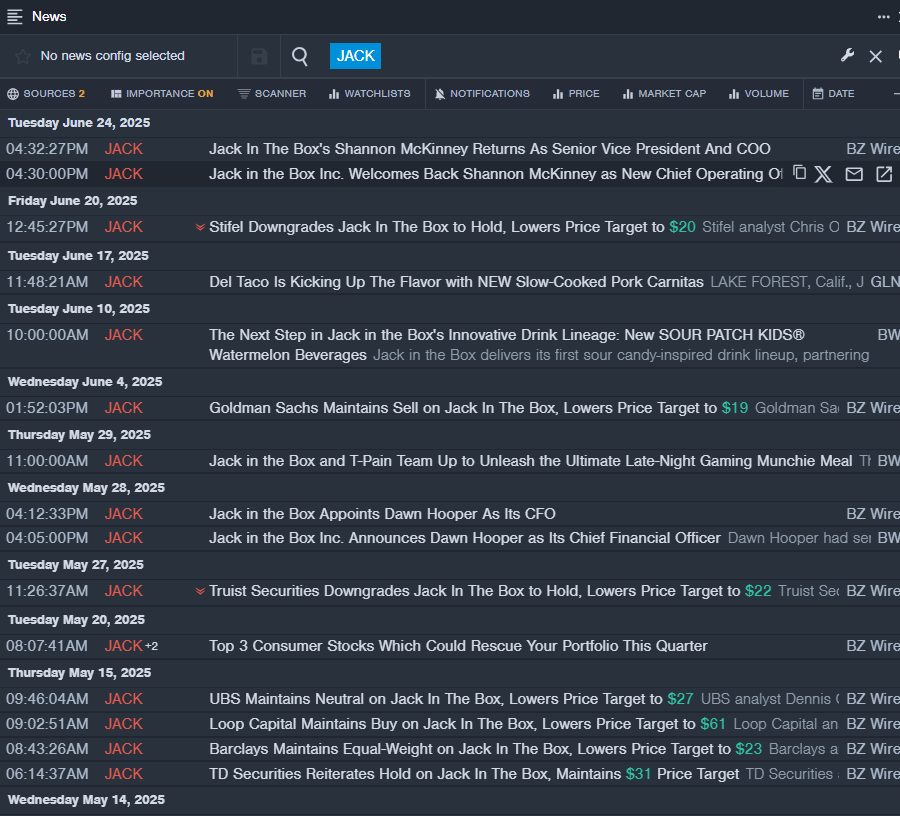Screen dimensions: 900x816
Task: Open the Scanner filter
Action: (272, 94)
